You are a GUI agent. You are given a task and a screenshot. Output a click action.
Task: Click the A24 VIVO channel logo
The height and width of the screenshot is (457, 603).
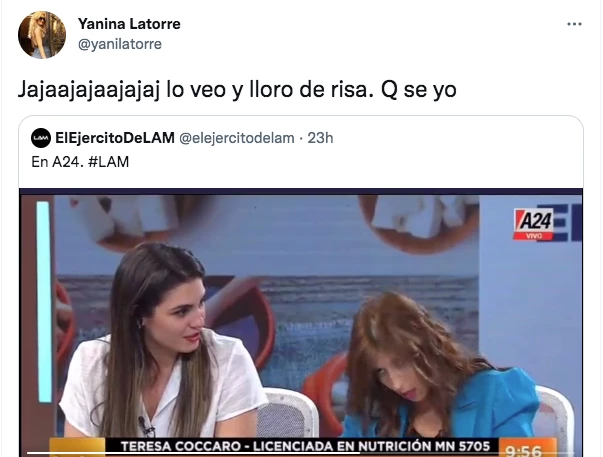pos(534,224)
